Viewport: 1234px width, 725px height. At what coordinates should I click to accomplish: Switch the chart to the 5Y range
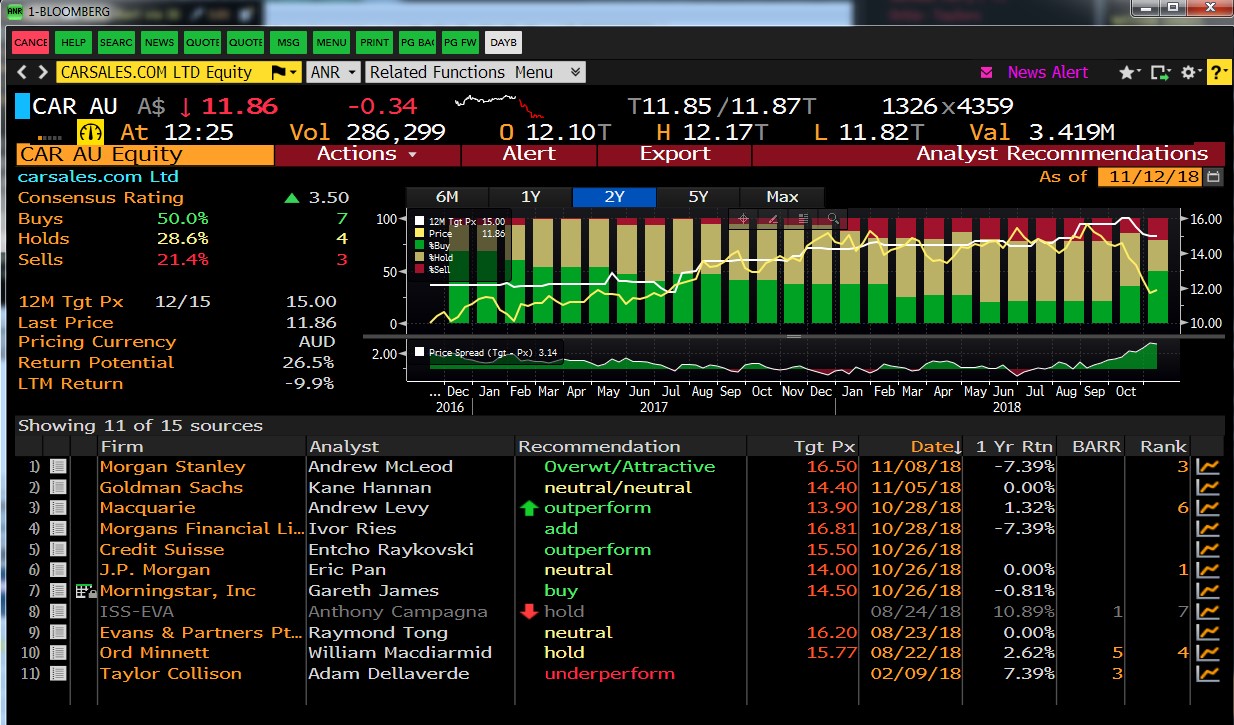[x=698, y=197]
